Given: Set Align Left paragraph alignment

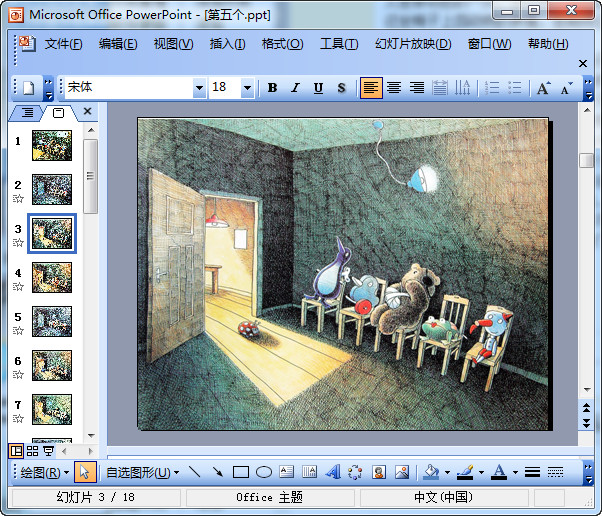Looking at the screenshot, I should coord(371,88).
